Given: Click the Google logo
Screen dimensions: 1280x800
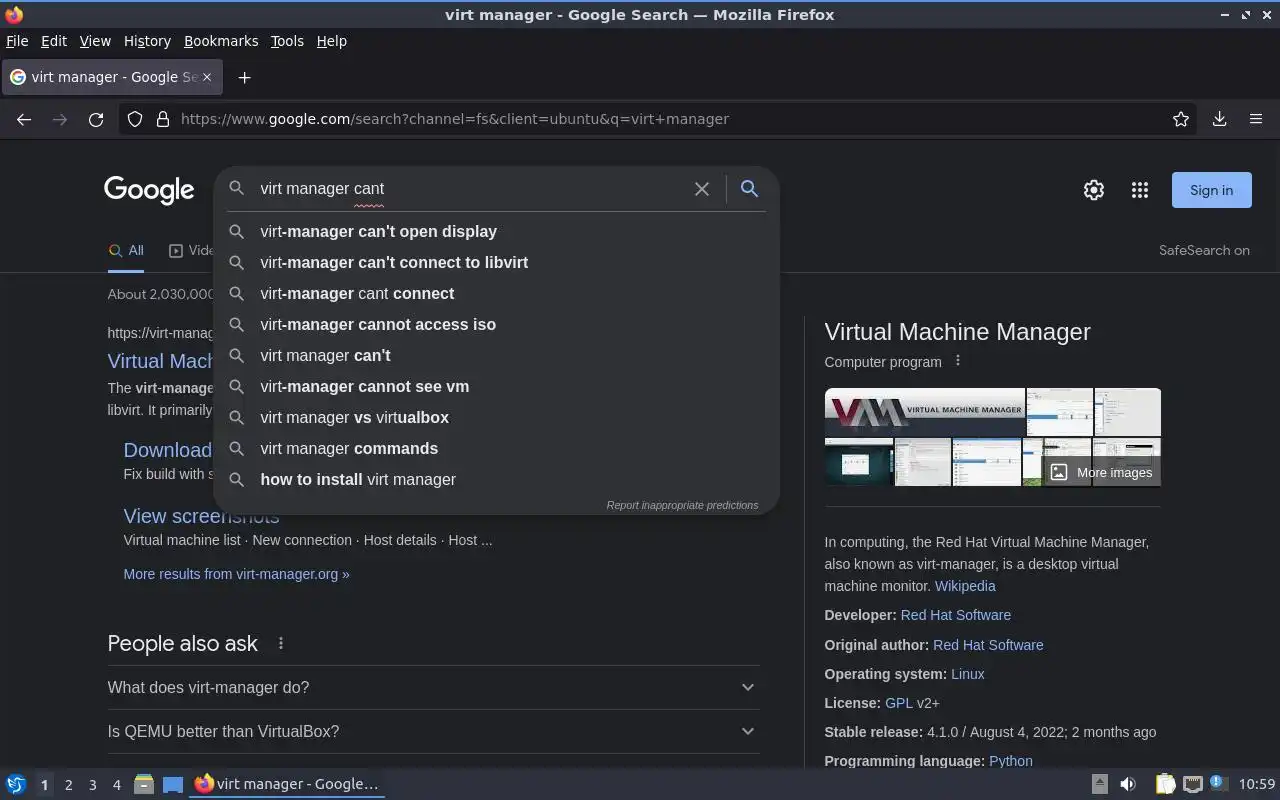Looking at the screenshot, I should (149, 190).
